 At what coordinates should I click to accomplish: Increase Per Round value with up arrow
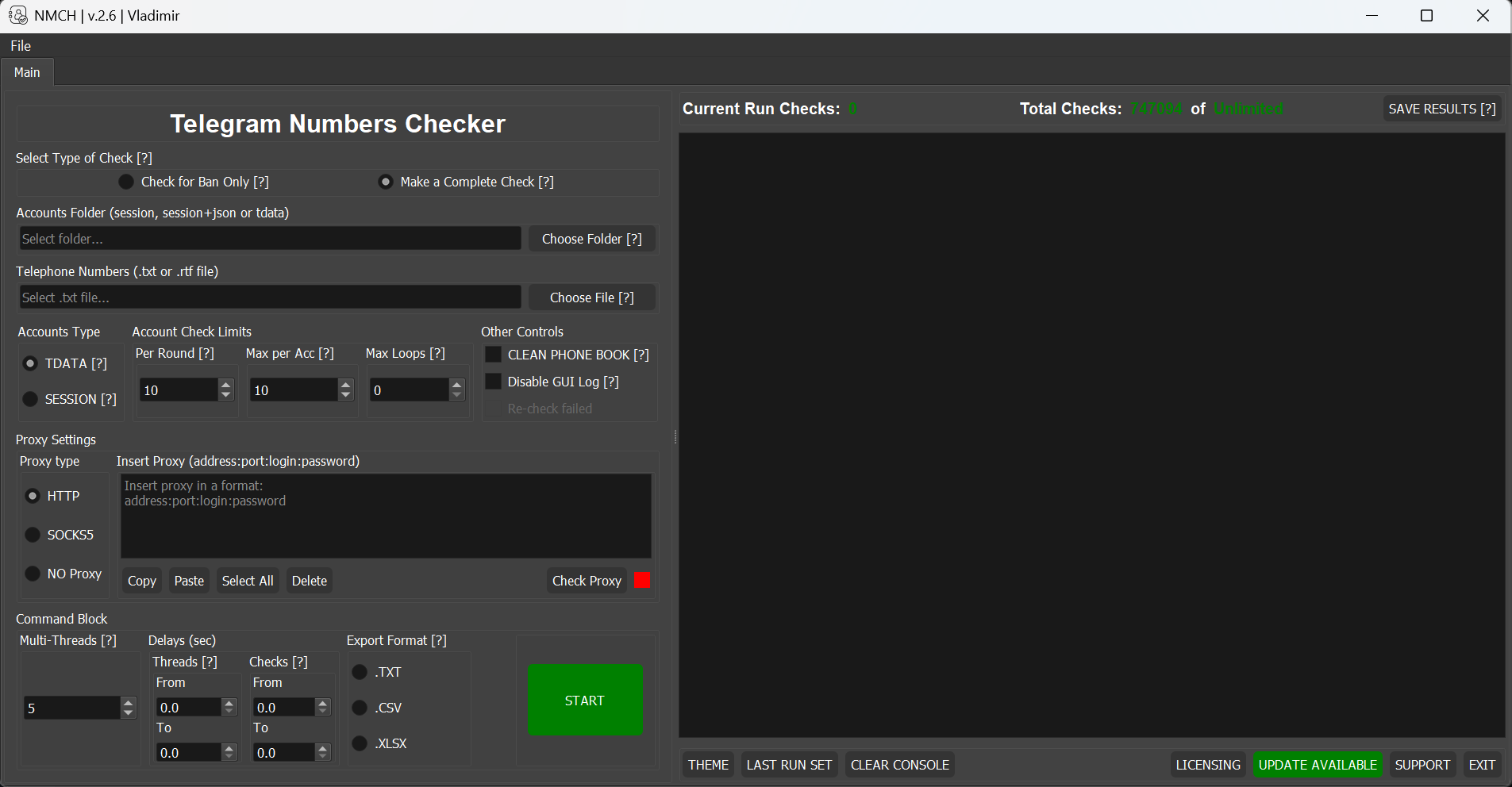pos(226,385)
